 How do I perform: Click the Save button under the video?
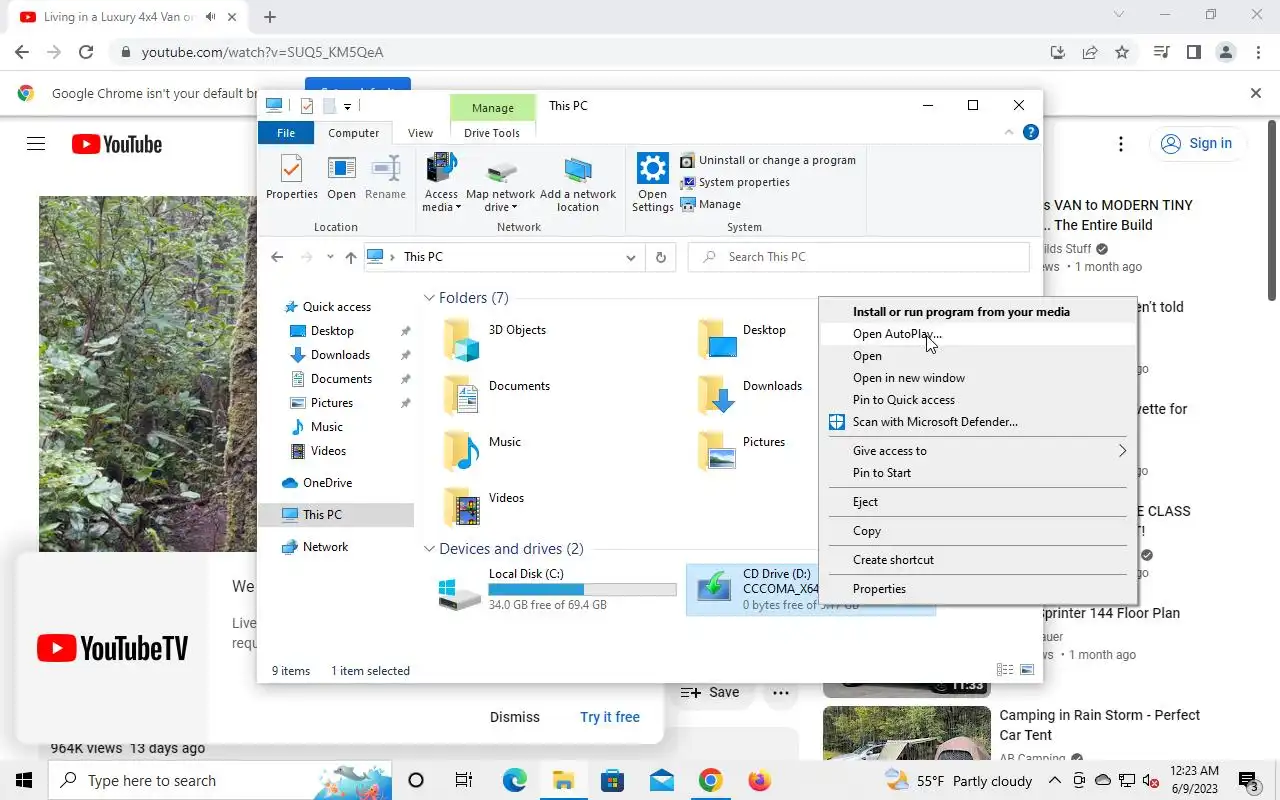[711, 692]
